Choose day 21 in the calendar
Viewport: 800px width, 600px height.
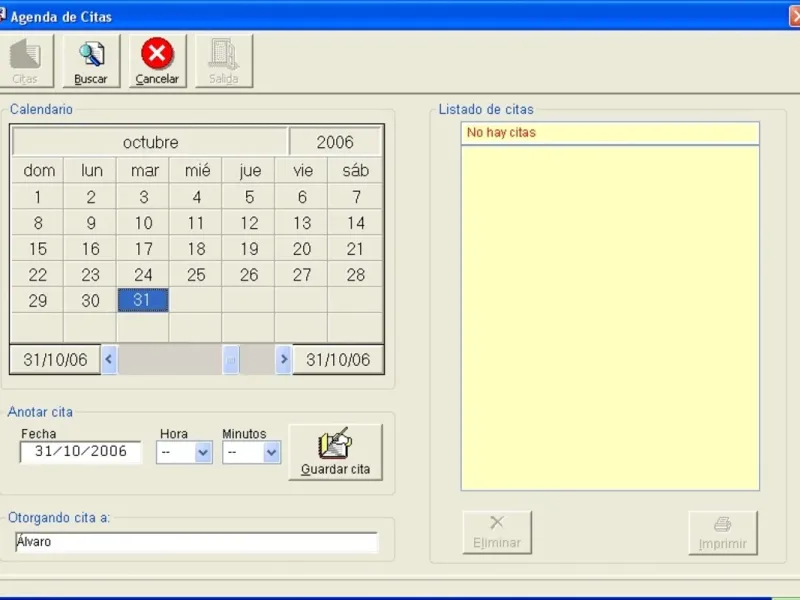(x=356, y=248)
